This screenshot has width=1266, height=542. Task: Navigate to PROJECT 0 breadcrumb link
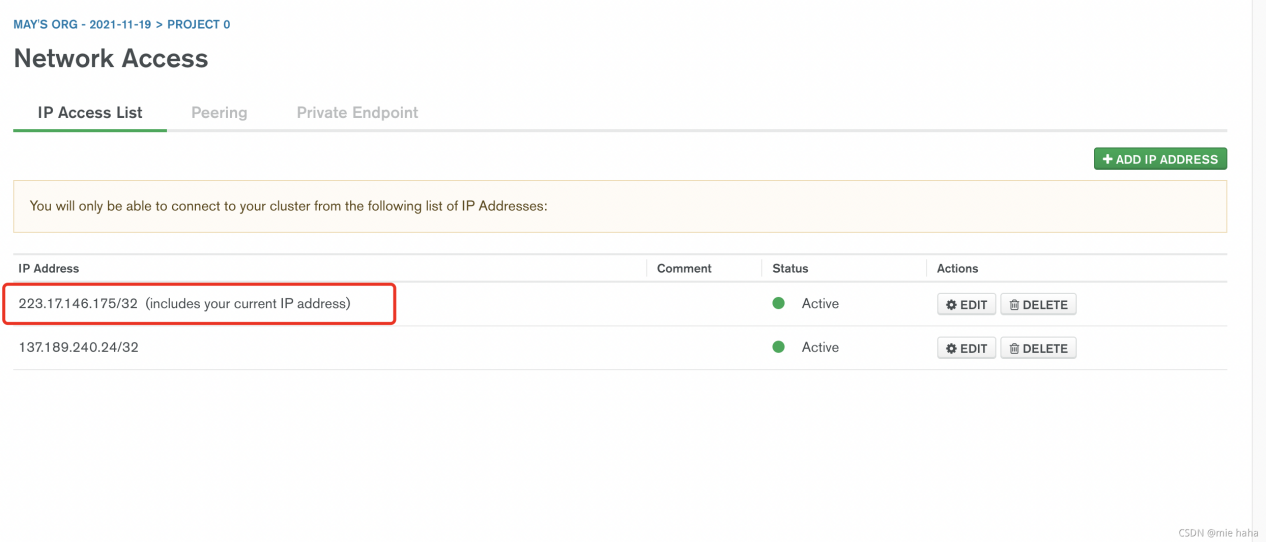(198, 24)
